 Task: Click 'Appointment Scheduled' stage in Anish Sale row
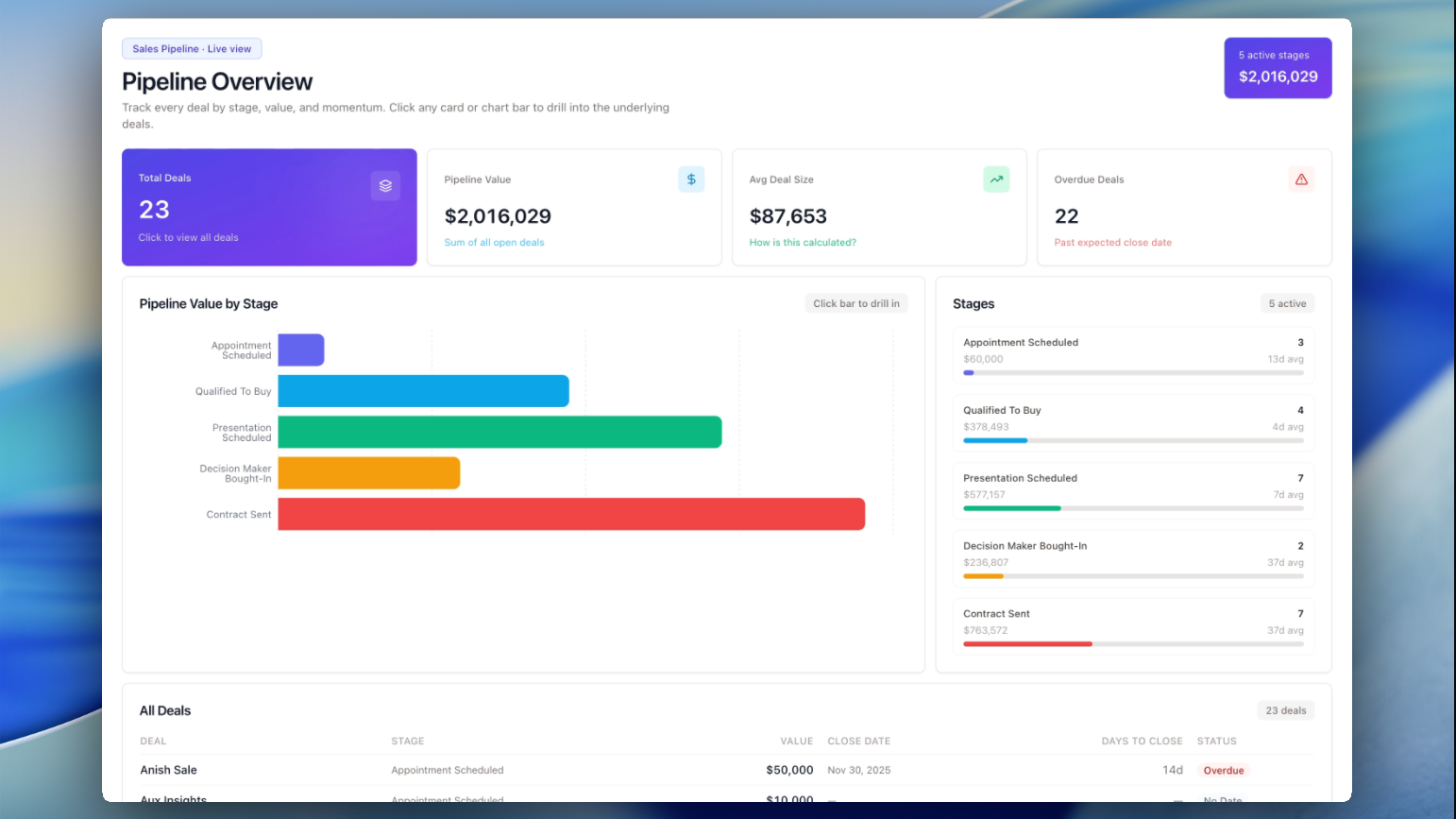(448, 771)
